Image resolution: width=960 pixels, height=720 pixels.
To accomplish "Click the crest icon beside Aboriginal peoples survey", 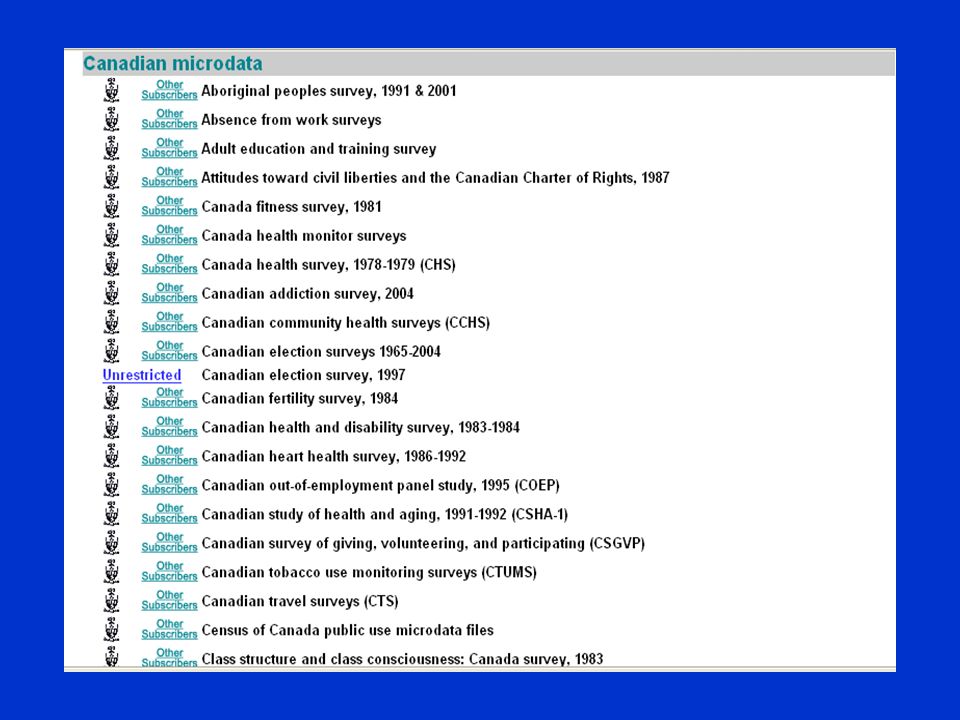I will (x=111, y=91).
